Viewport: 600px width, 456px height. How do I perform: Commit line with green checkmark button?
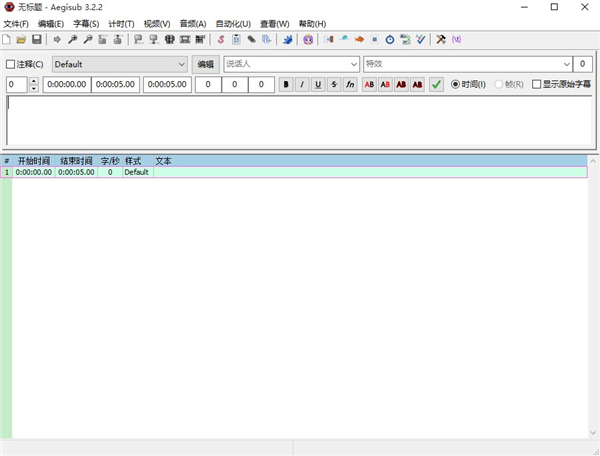(436, 84)
